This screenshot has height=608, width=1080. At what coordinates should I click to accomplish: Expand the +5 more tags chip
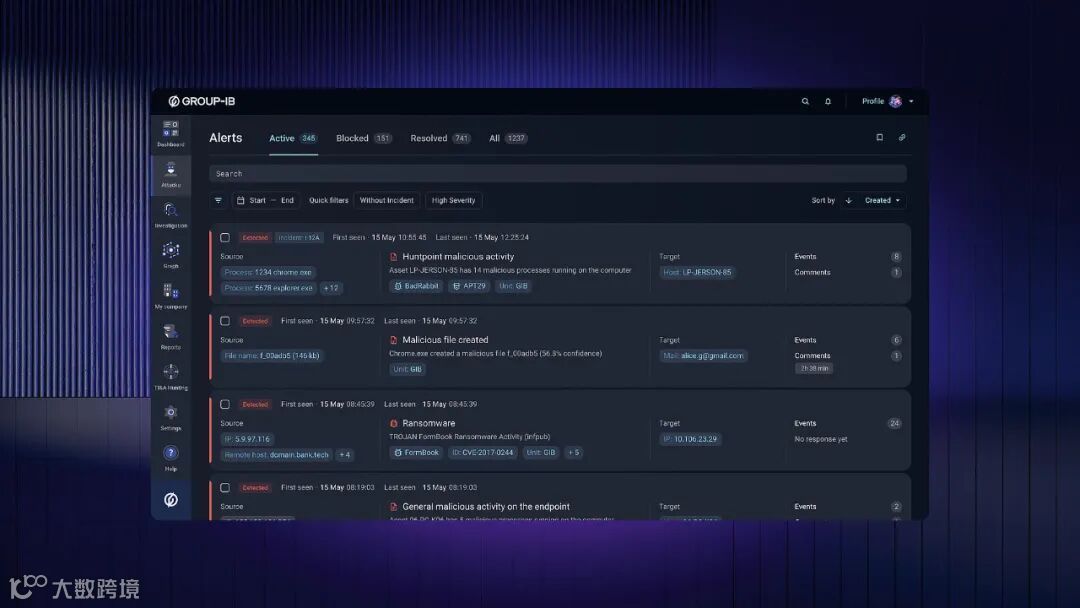574,452
